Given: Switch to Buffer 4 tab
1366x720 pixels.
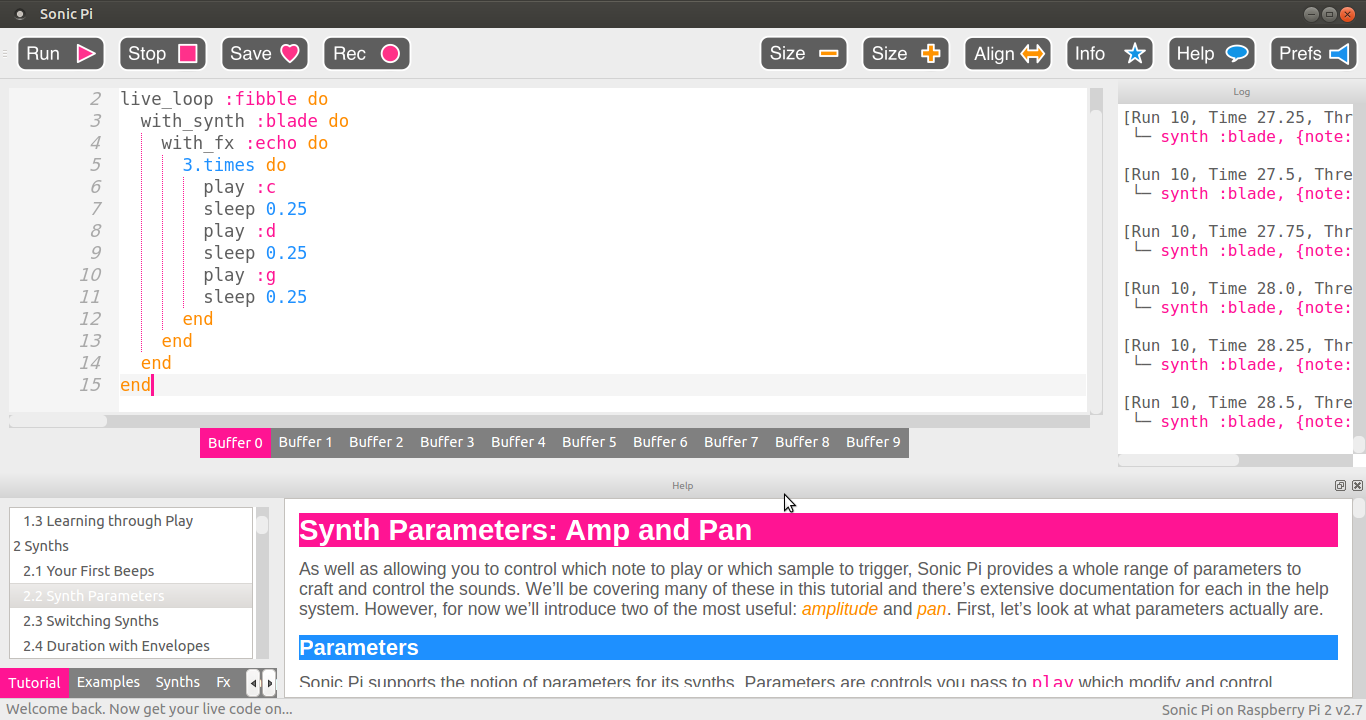Looking at the screenshot, I should click(x=518, y=443).
